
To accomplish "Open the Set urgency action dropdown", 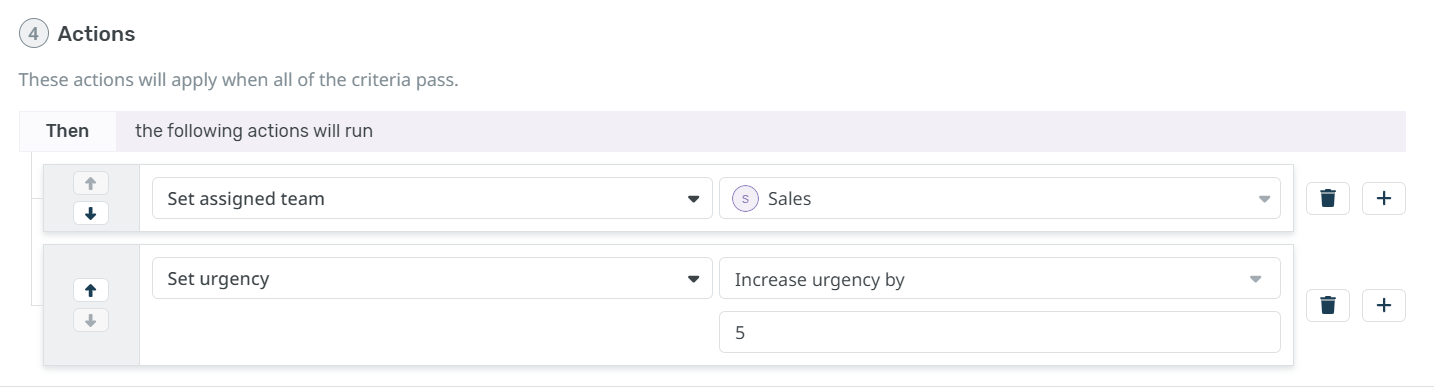I will pyautogui.click(x=432, y=279).
